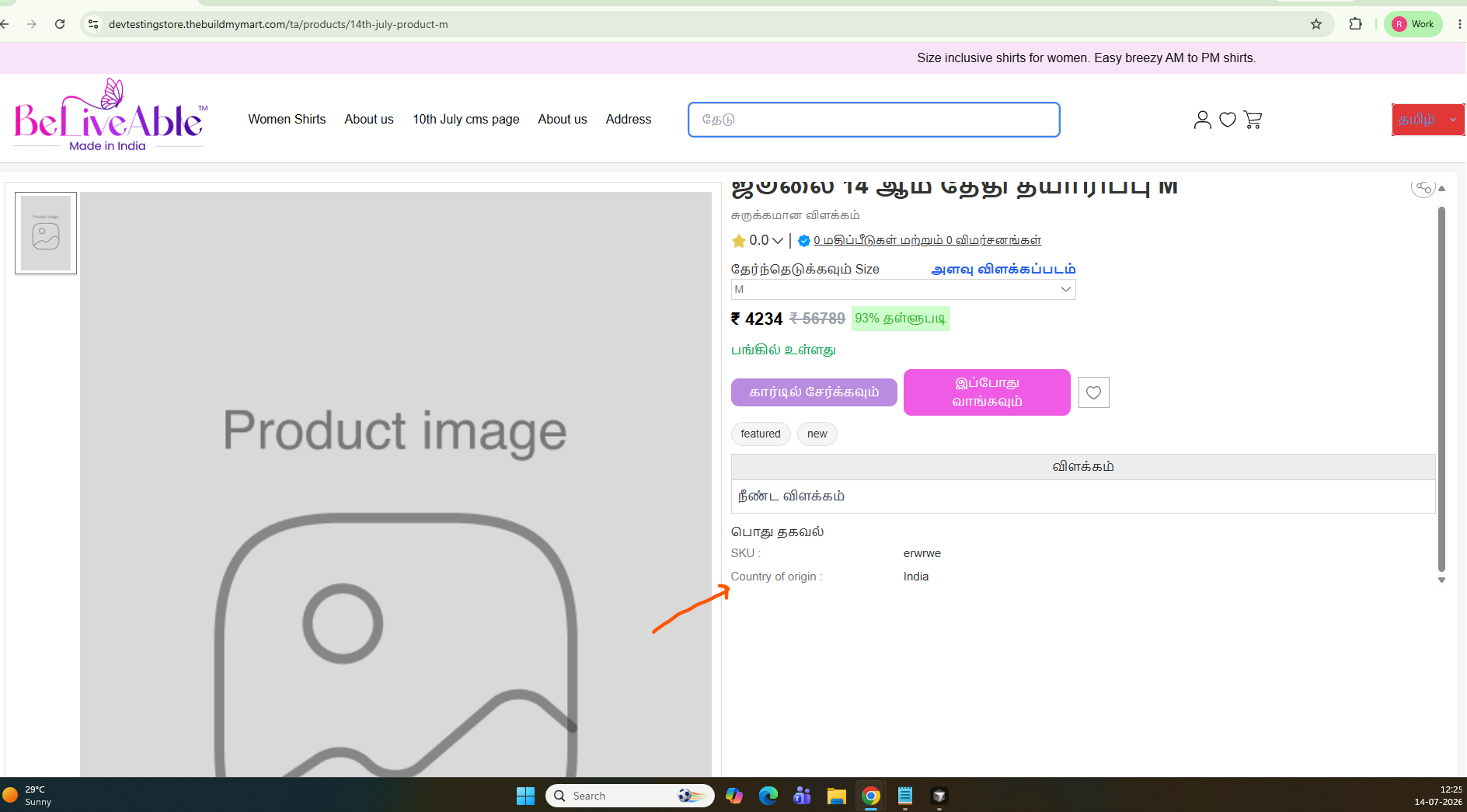Open the weather widget showing 29°C Sunny
Viewport: 1467px width, 812px height.
pyautogui.click(x=28, y=796)
